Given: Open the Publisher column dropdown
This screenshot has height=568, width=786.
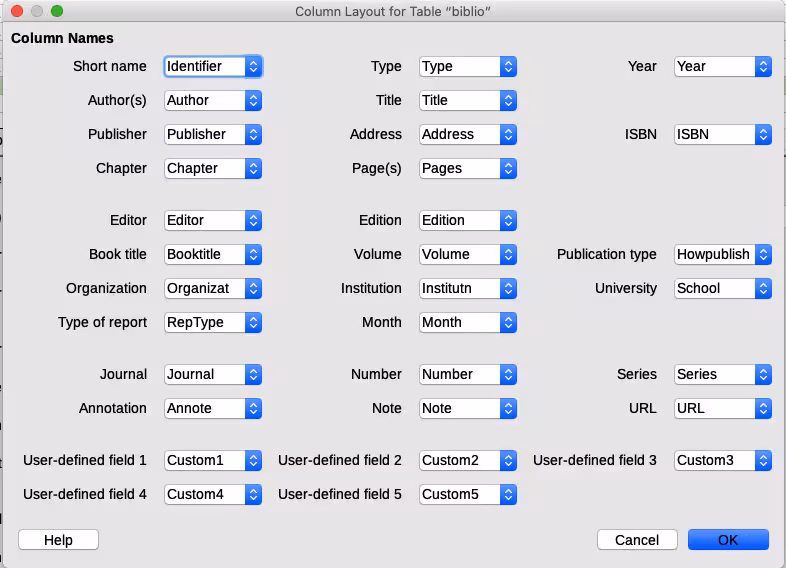Looking at the screenshot, I should [213, 134].
